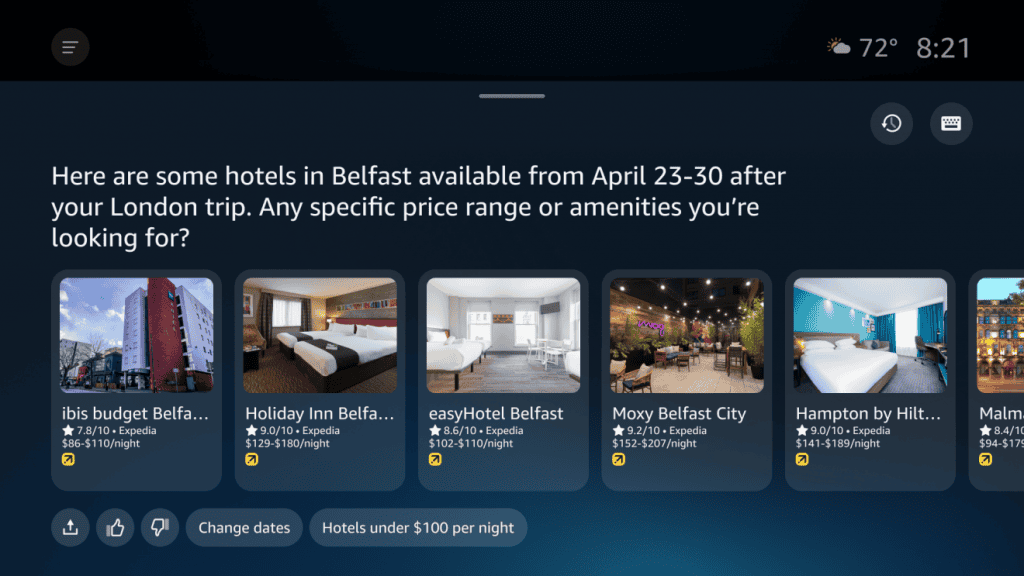Open the hamburger menu icon
This screenshot has width=1024, height=576.
coord(70,47)
